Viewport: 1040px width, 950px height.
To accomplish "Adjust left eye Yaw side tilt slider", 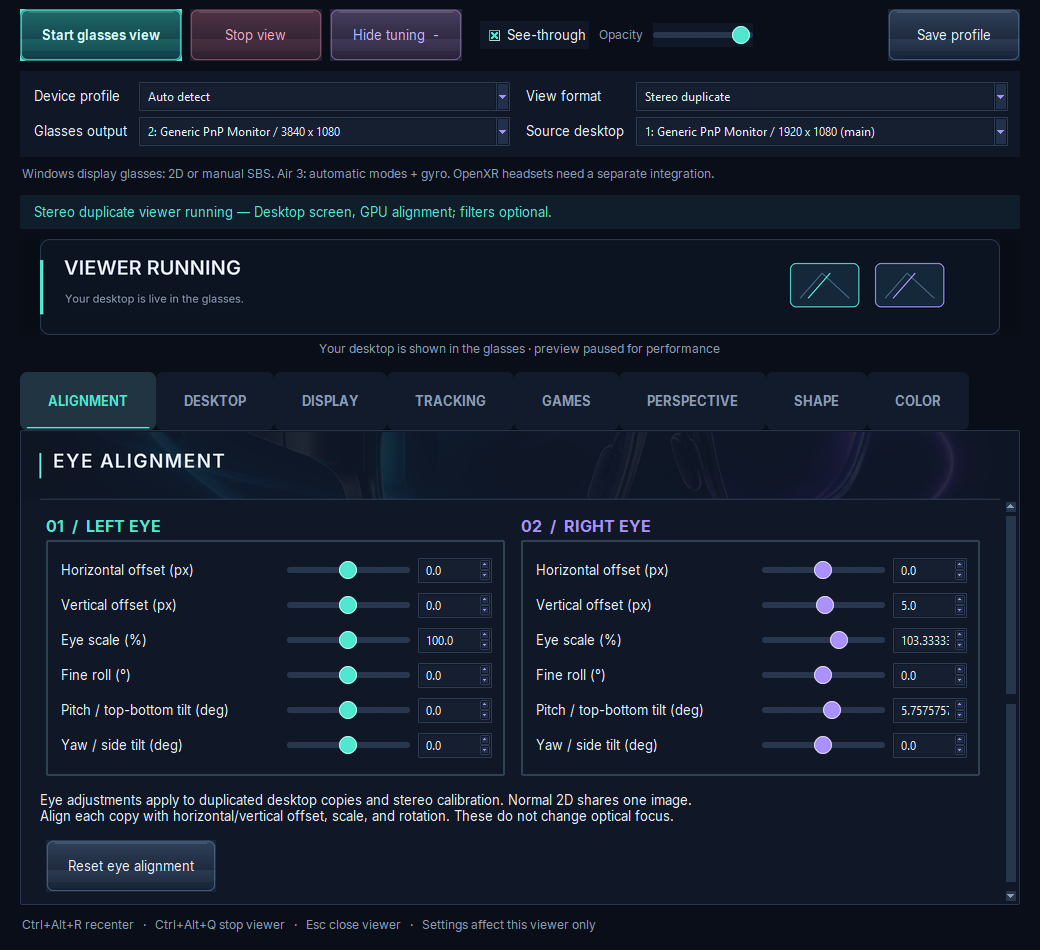I will (348, 745).
